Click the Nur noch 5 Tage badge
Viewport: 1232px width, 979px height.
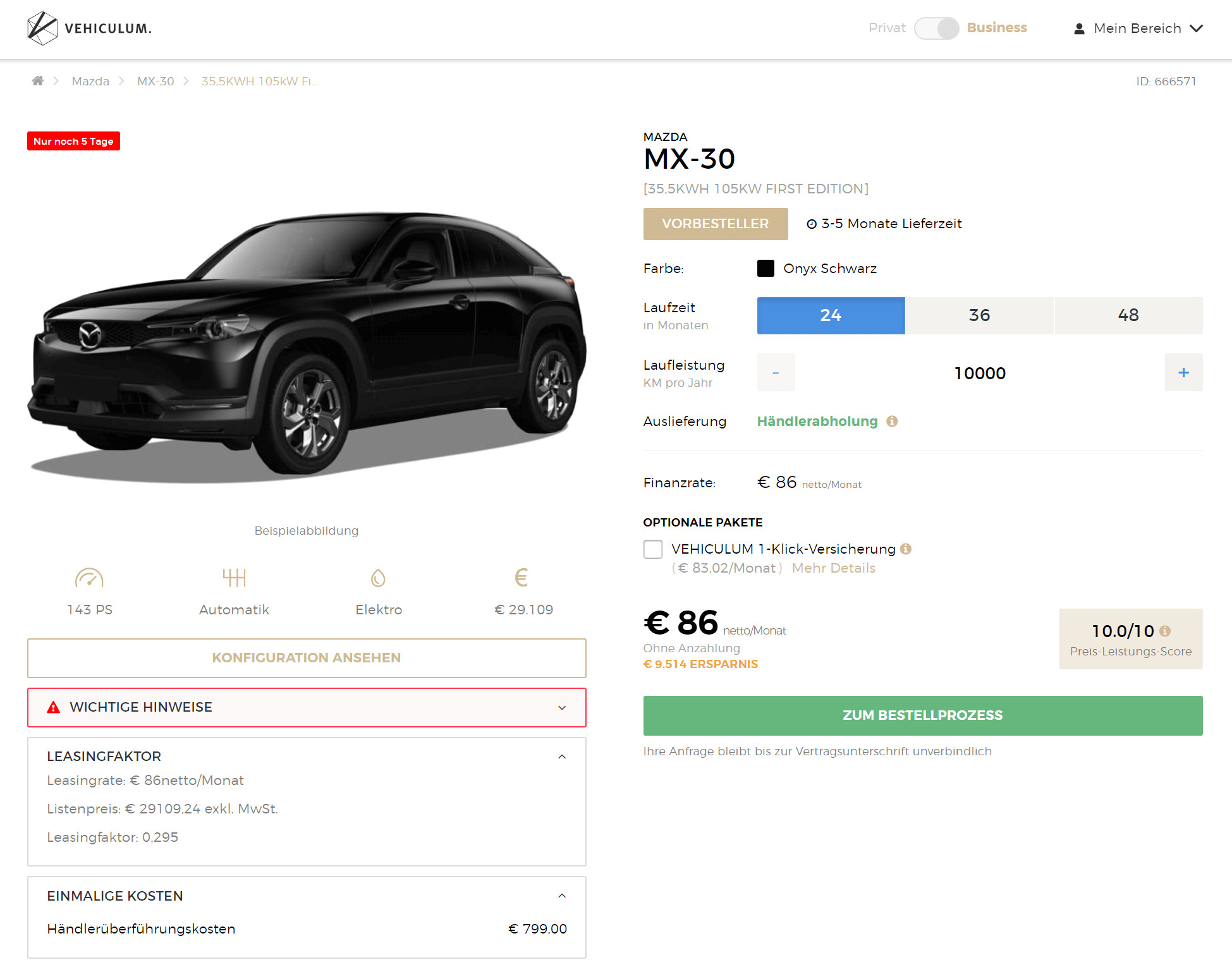click(x=73, y=141)
